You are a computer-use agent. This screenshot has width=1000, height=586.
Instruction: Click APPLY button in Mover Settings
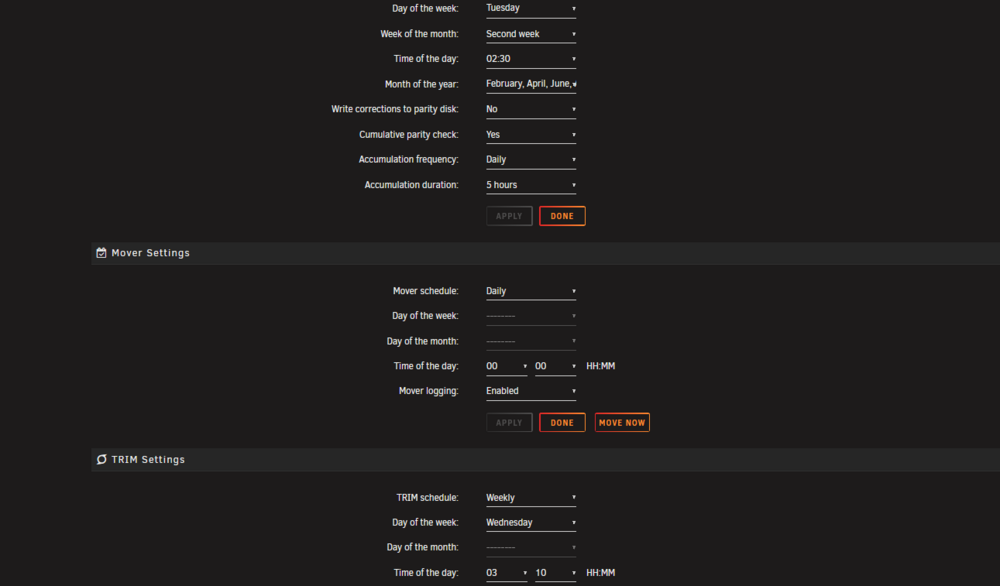(x=509, y=423)
